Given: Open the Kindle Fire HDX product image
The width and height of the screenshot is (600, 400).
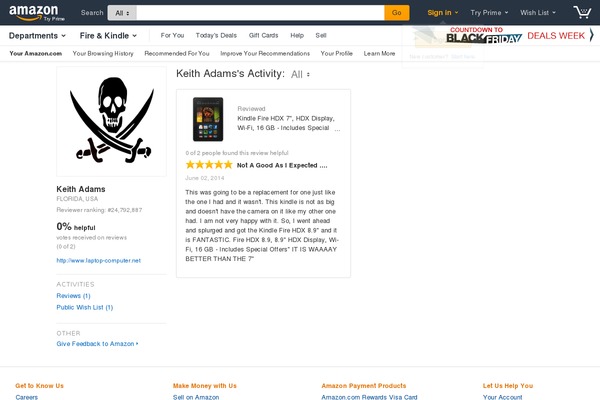Looking at the screenshot, I should coord(208,119).
